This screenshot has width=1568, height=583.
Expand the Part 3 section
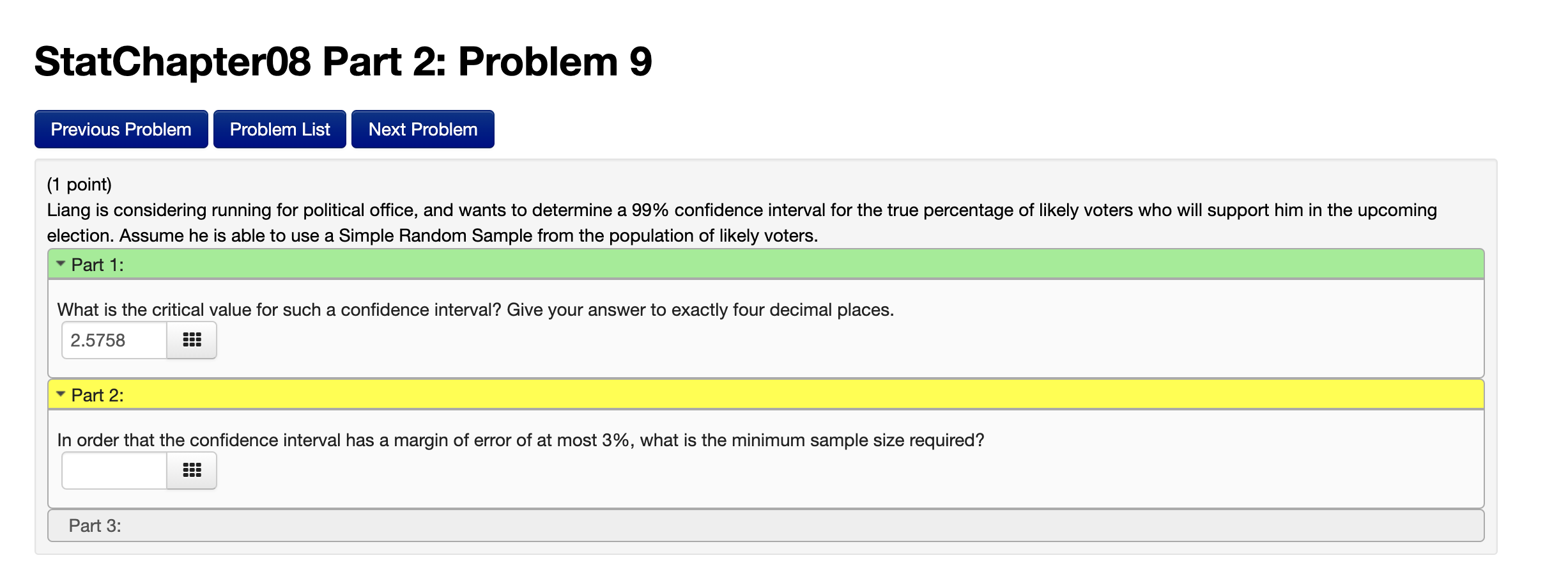pyautogui.click(x=447, y=525)
